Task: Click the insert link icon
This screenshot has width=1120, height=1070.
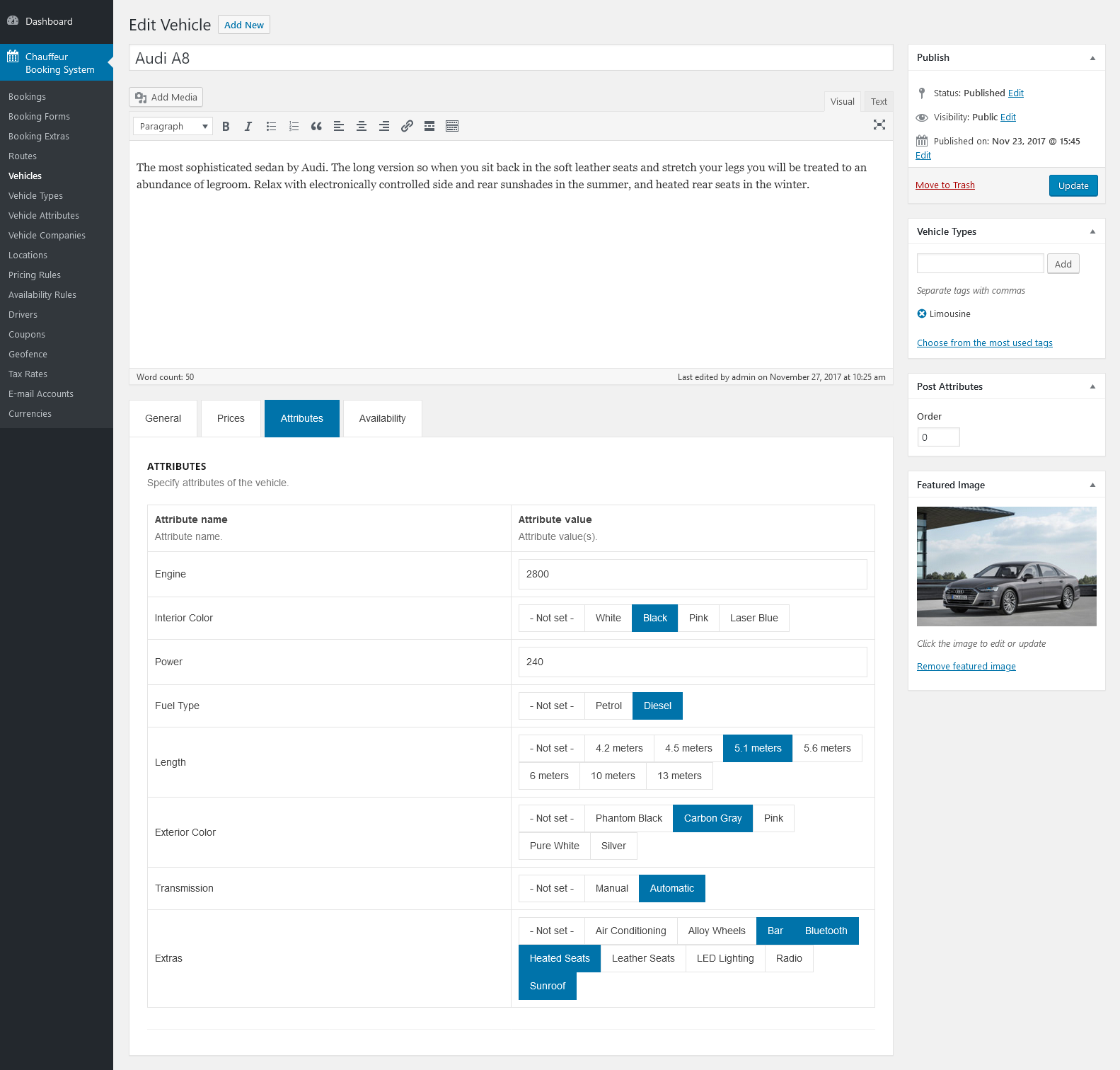Action: [407, 127]
